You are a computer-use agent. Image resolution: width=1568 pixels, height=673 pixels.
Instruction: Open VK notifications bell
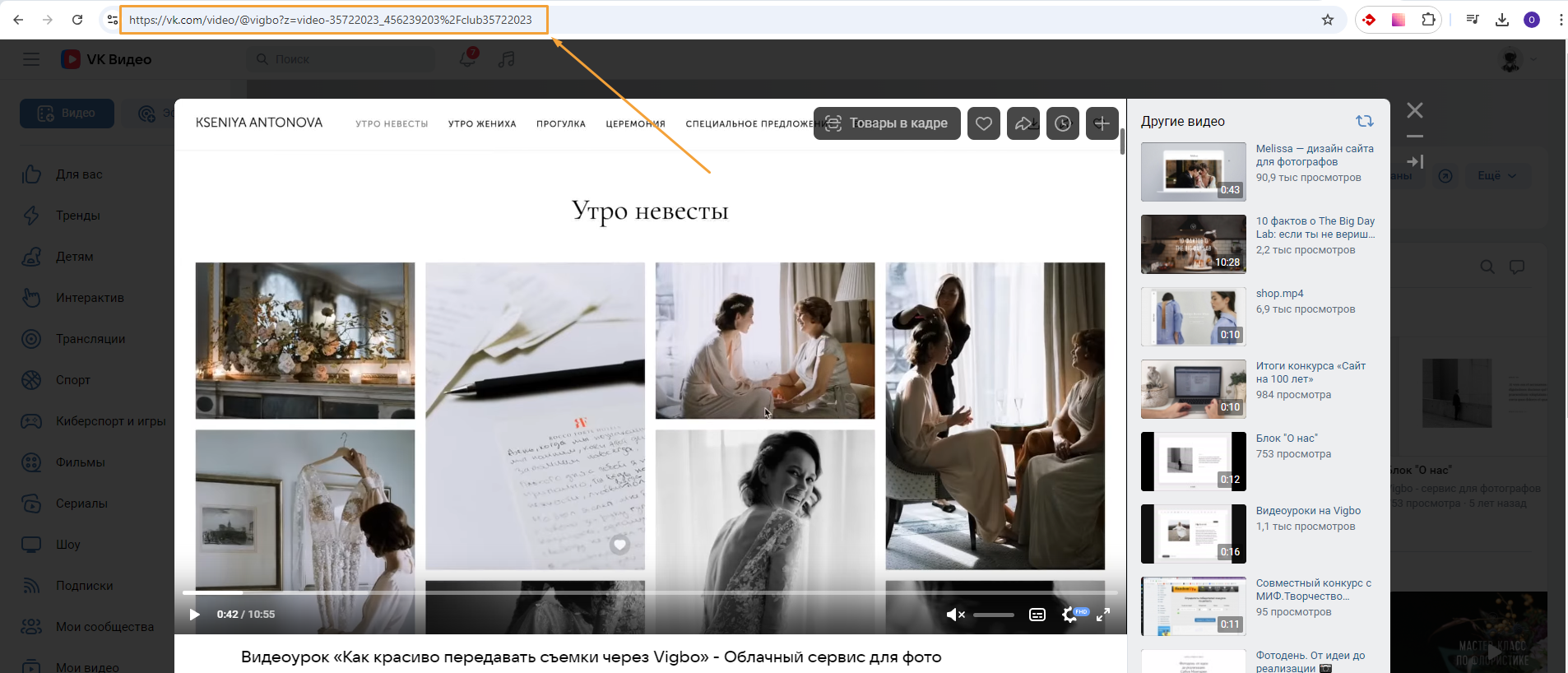point(468,58)
